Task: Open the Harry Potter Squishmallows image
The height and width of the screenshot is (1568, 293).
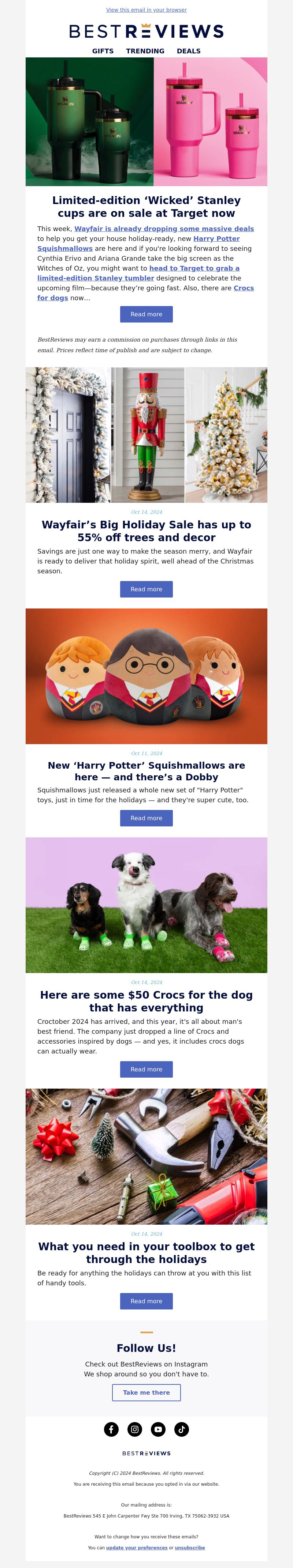Action: [146, 676]
